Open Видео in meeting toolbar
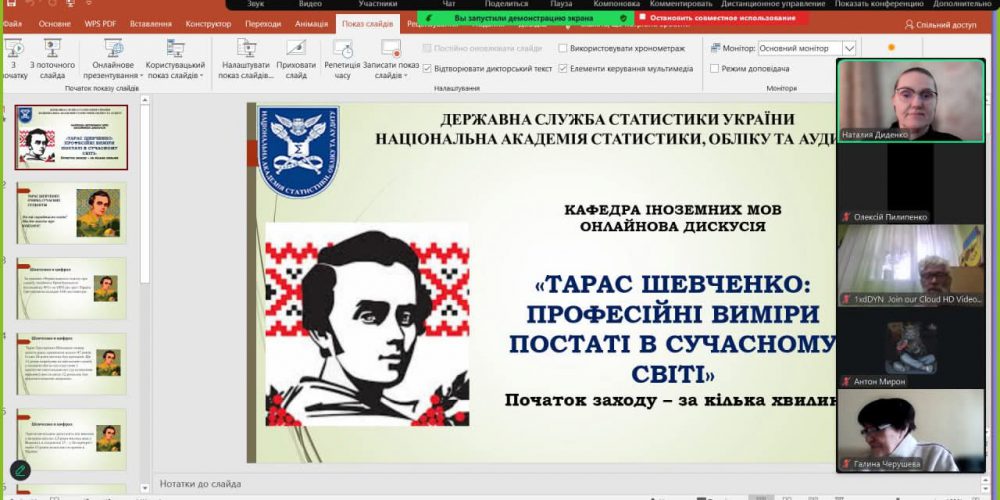Image resolution: width=1000 pixels, height=500 pixels. [x=310, y=4]
